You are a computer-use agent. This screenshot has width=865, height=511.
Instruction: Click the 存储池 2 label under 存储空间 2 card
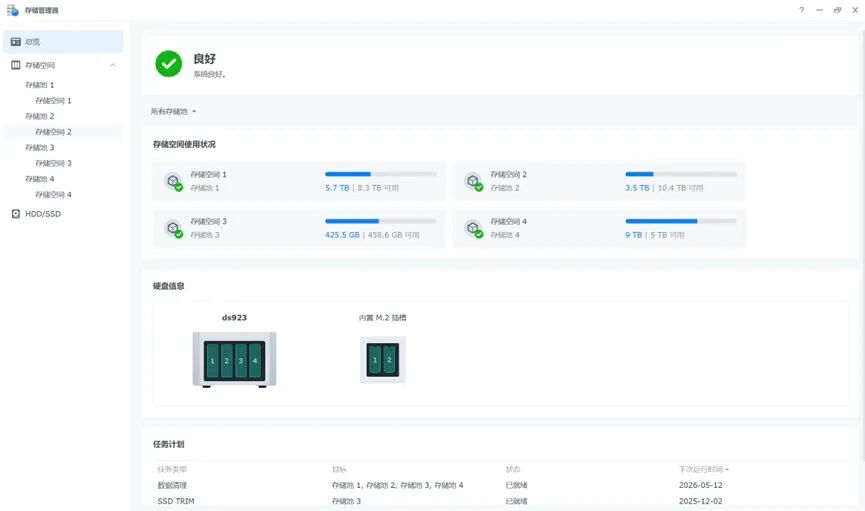click(x=505, y=188)
